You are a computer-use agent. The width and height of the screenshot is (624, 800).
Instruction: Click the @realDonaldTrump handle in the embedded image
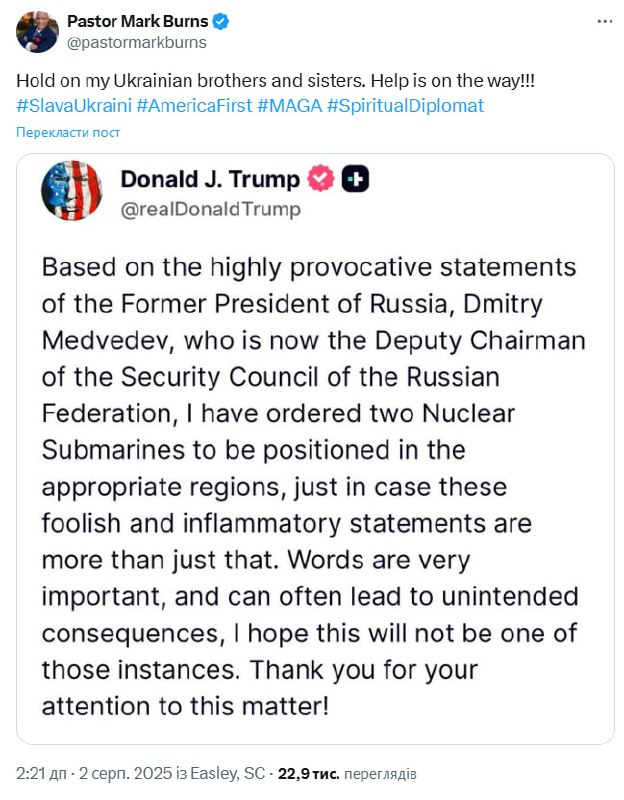click(x=210, y=209)
